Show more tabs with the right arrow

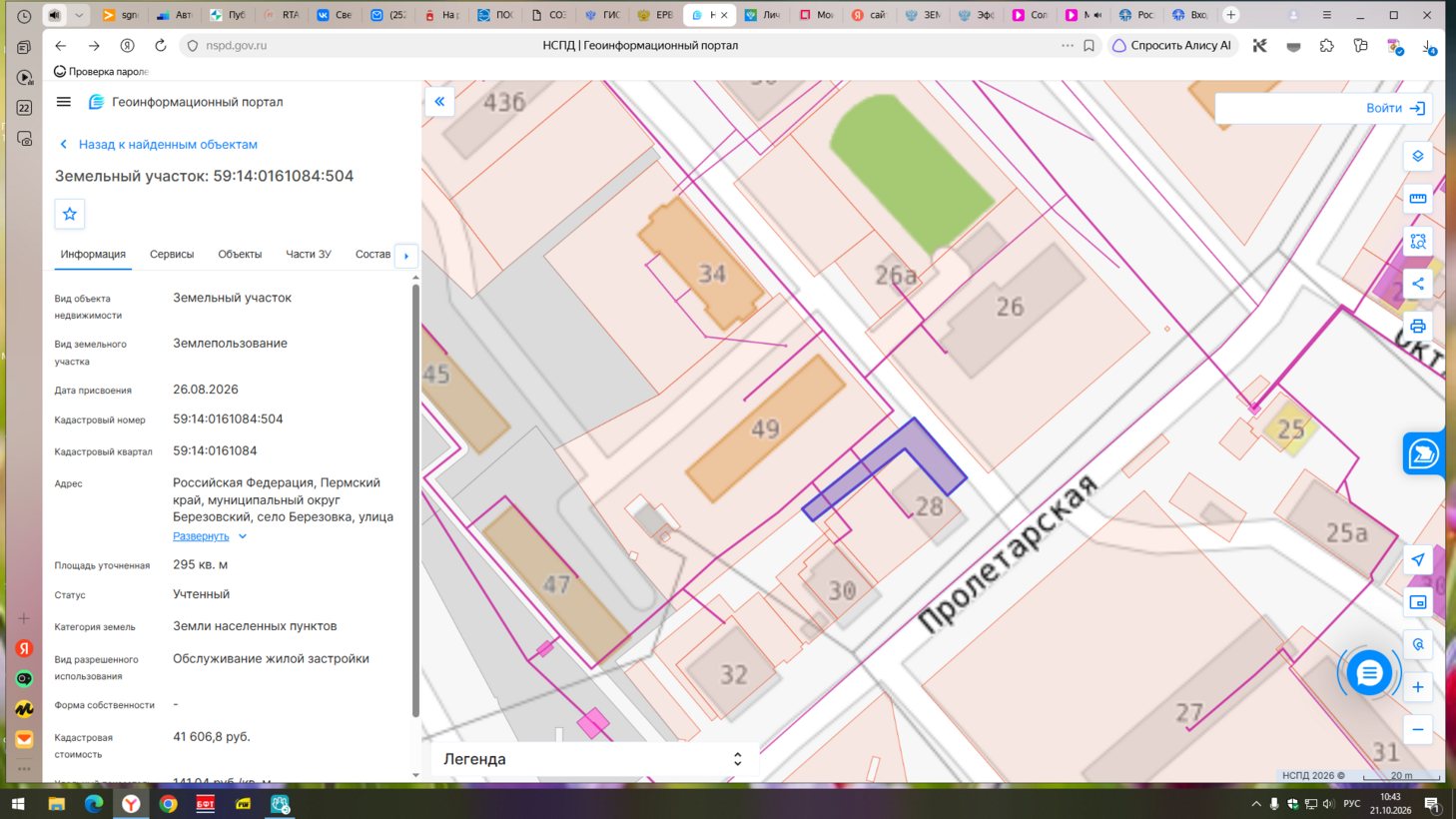(x=406, y=256)
